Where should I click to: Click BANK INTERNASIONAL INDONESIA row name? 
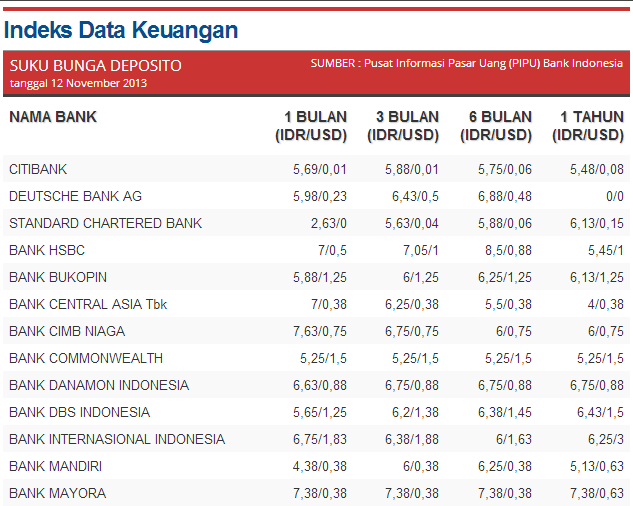coord(117,439)
